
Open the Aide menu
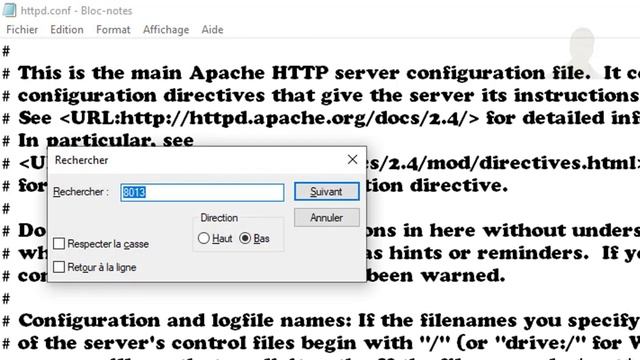click(x=212, y=30)
